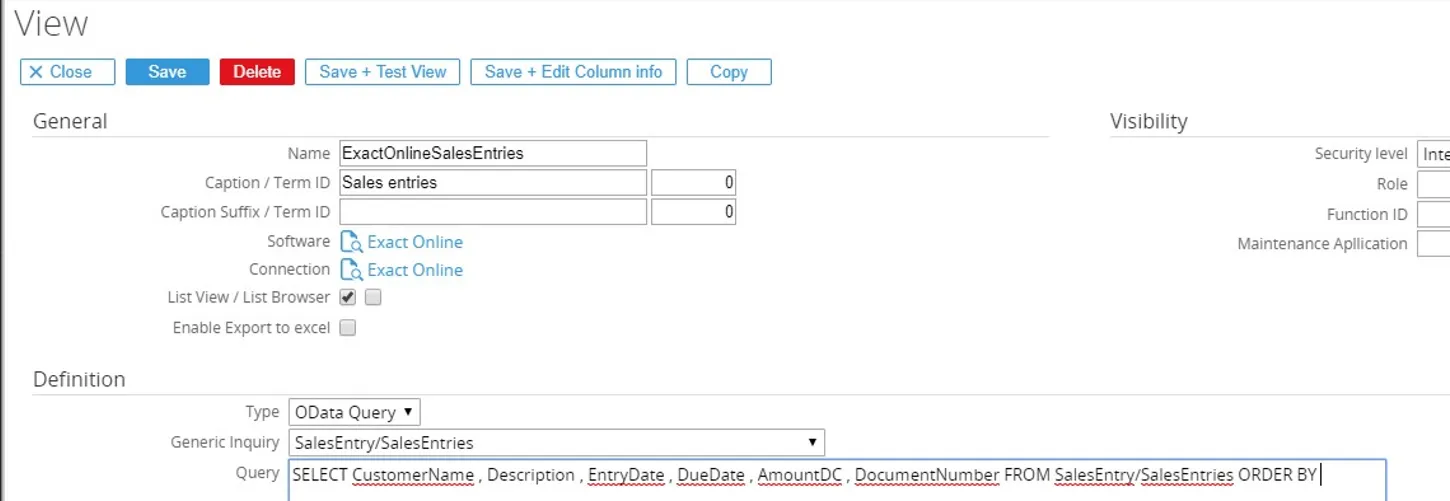Click Save + Test View button
Viewport: 1450px width, 501px height.
point(382,72)
